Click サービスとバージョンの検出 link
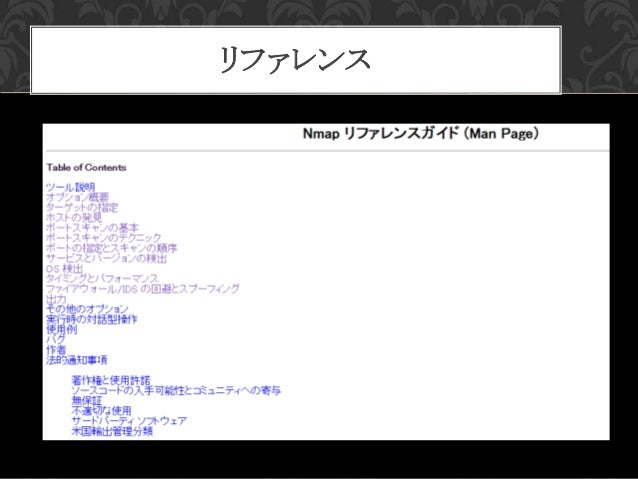This screenshot has height=479, width=638. (x=107, y=258)
